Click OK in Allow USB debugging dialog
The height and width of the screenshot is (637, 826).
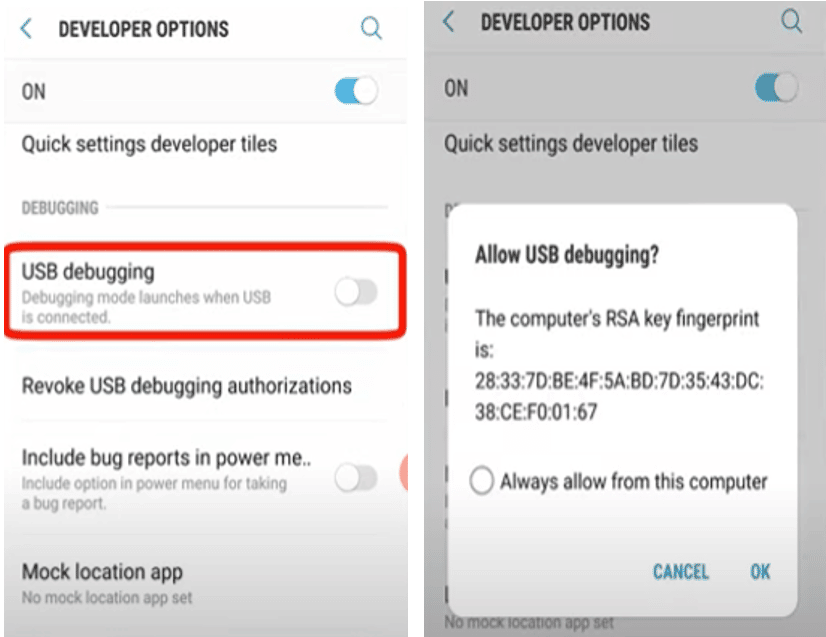point(760,572)
